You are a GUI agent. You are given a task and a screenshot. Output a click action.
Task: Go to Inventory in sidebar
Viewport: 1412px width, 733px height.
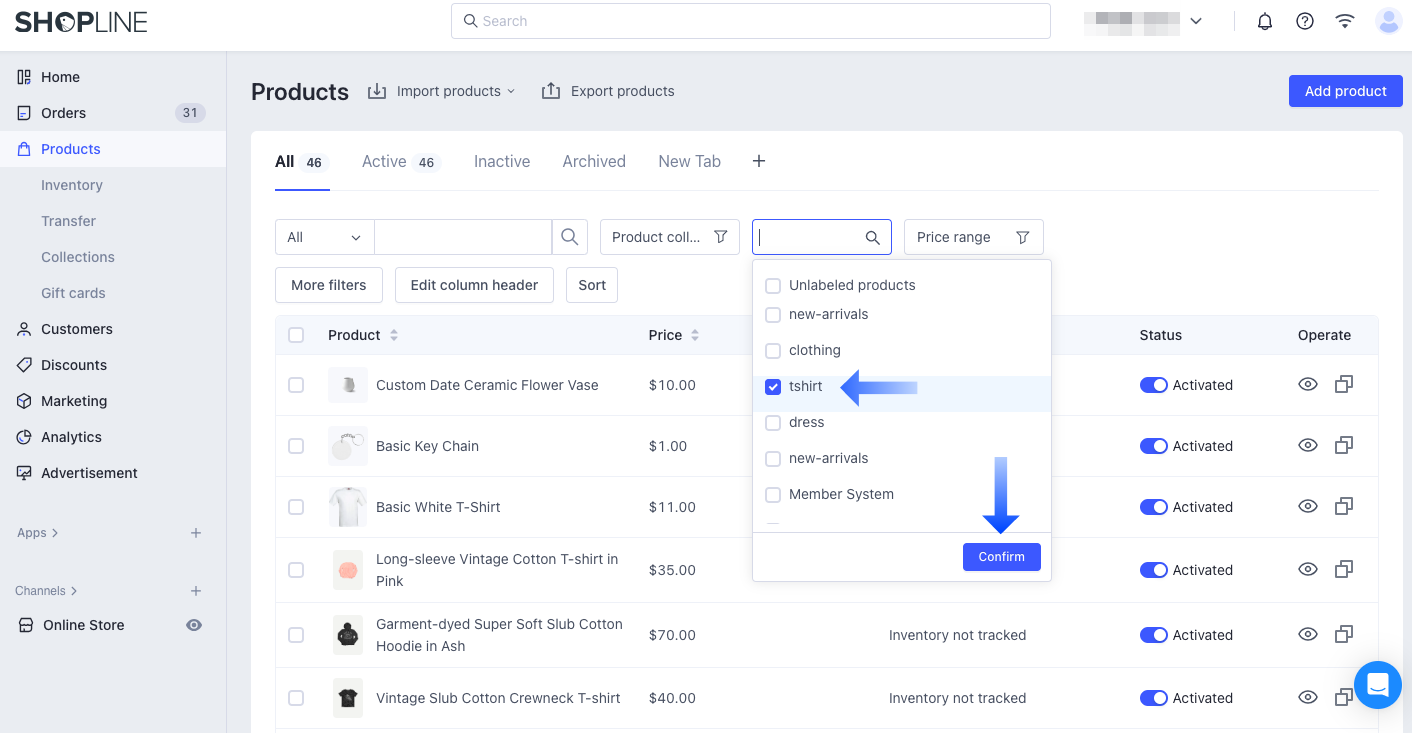point(72,185)
